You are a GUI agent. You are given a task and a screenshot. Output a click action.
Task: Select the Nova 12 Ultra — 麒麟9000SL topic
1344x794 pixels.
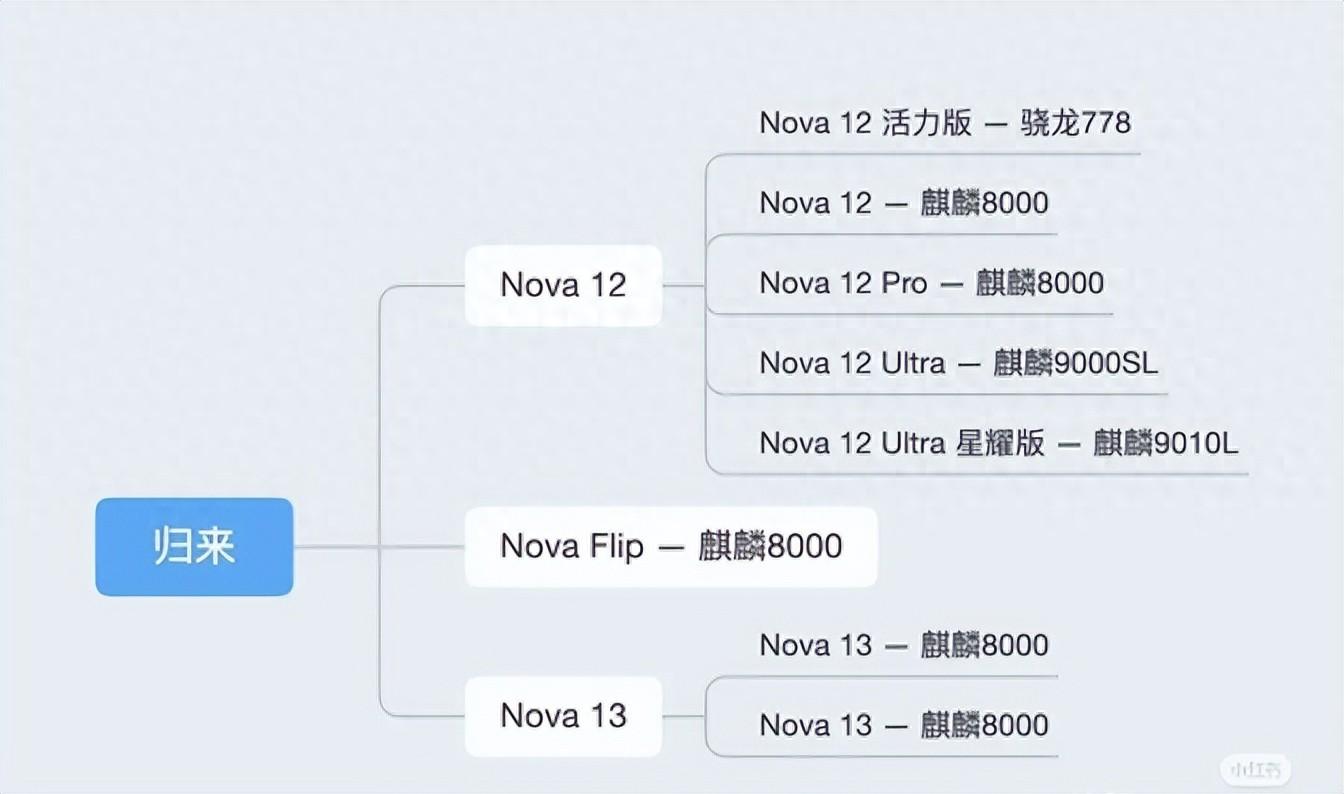[959, 363]
